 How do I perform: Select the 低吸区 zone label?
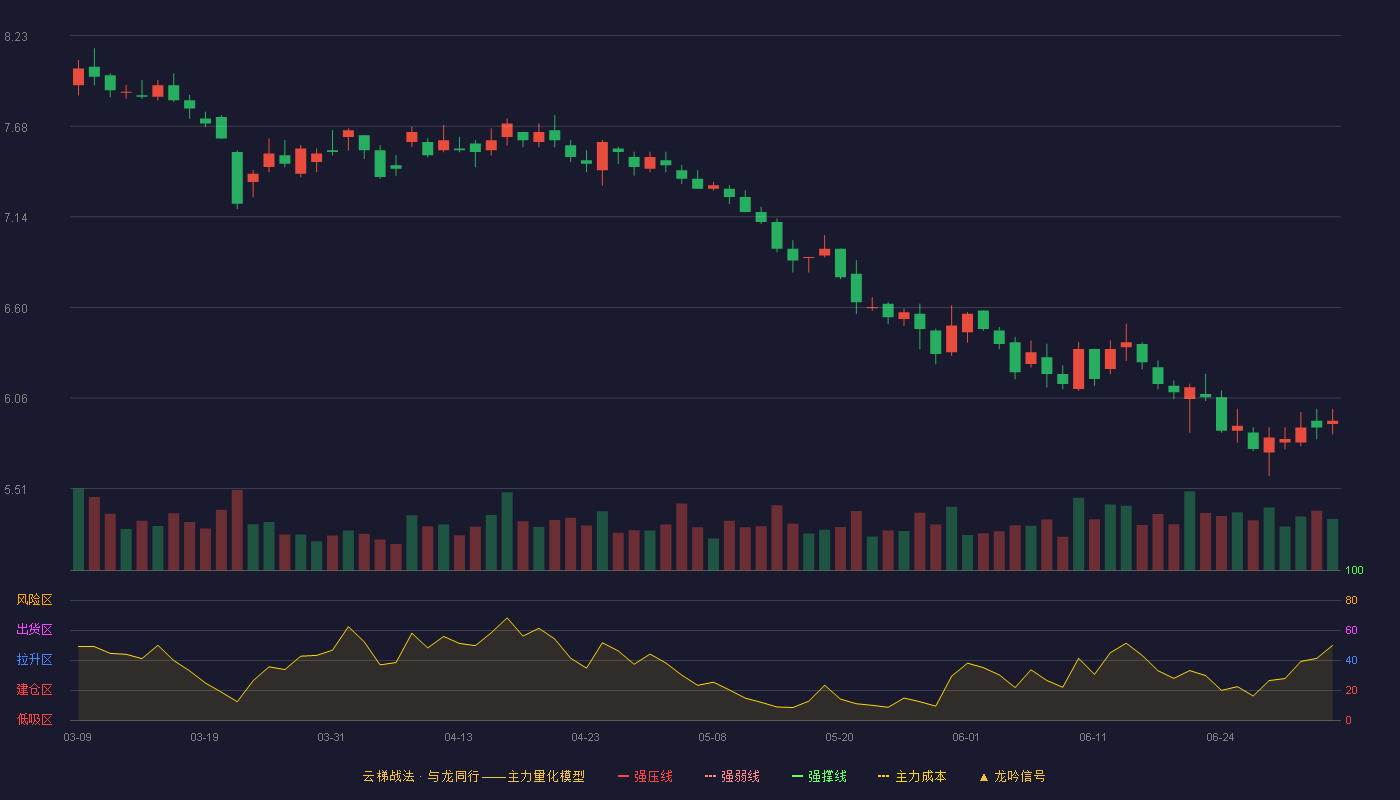coord(34,719)
